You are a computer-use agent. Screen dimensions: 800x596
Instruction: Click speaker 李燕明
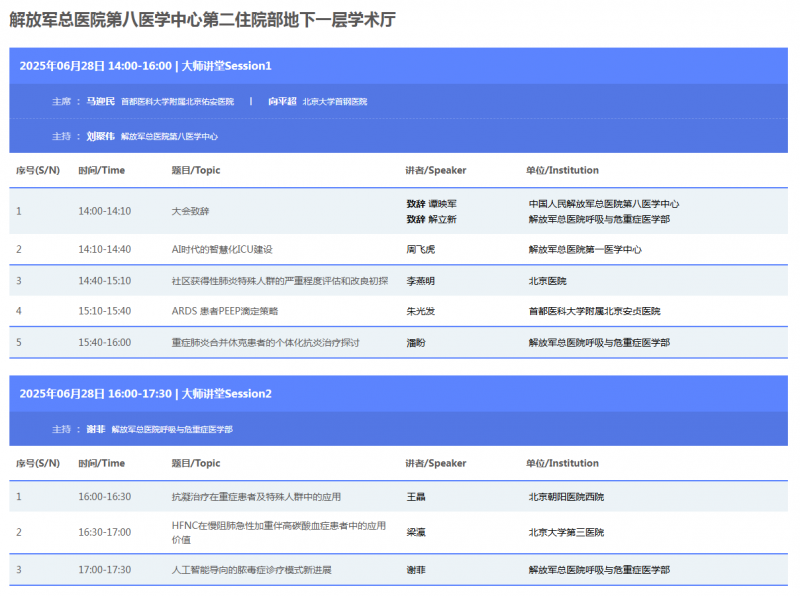(x=421, y=281)
